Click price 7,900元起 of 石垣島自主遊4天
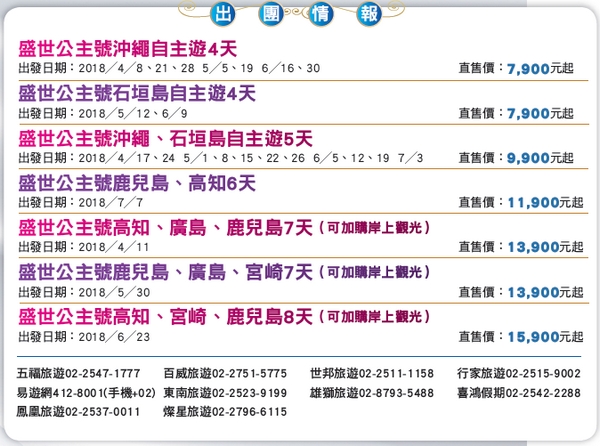The image size is (600, 446). point(540,114)
